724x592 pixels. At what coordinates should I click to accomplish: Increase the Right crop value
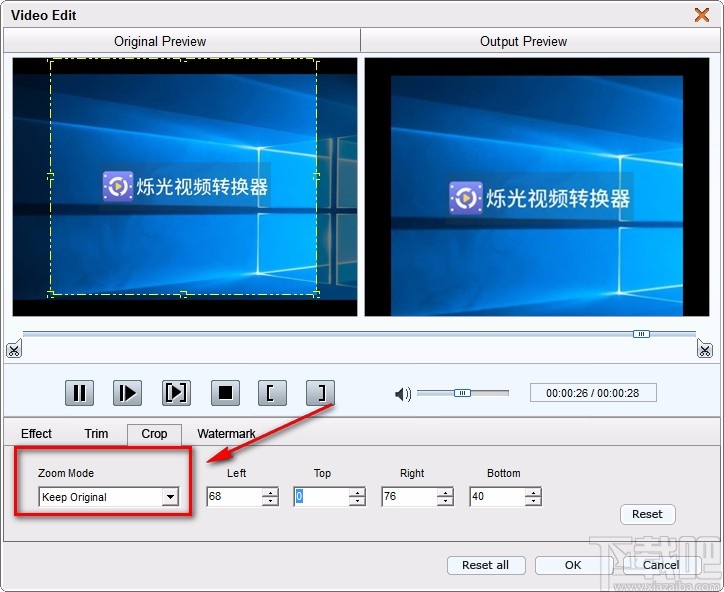tap(445, 492)
